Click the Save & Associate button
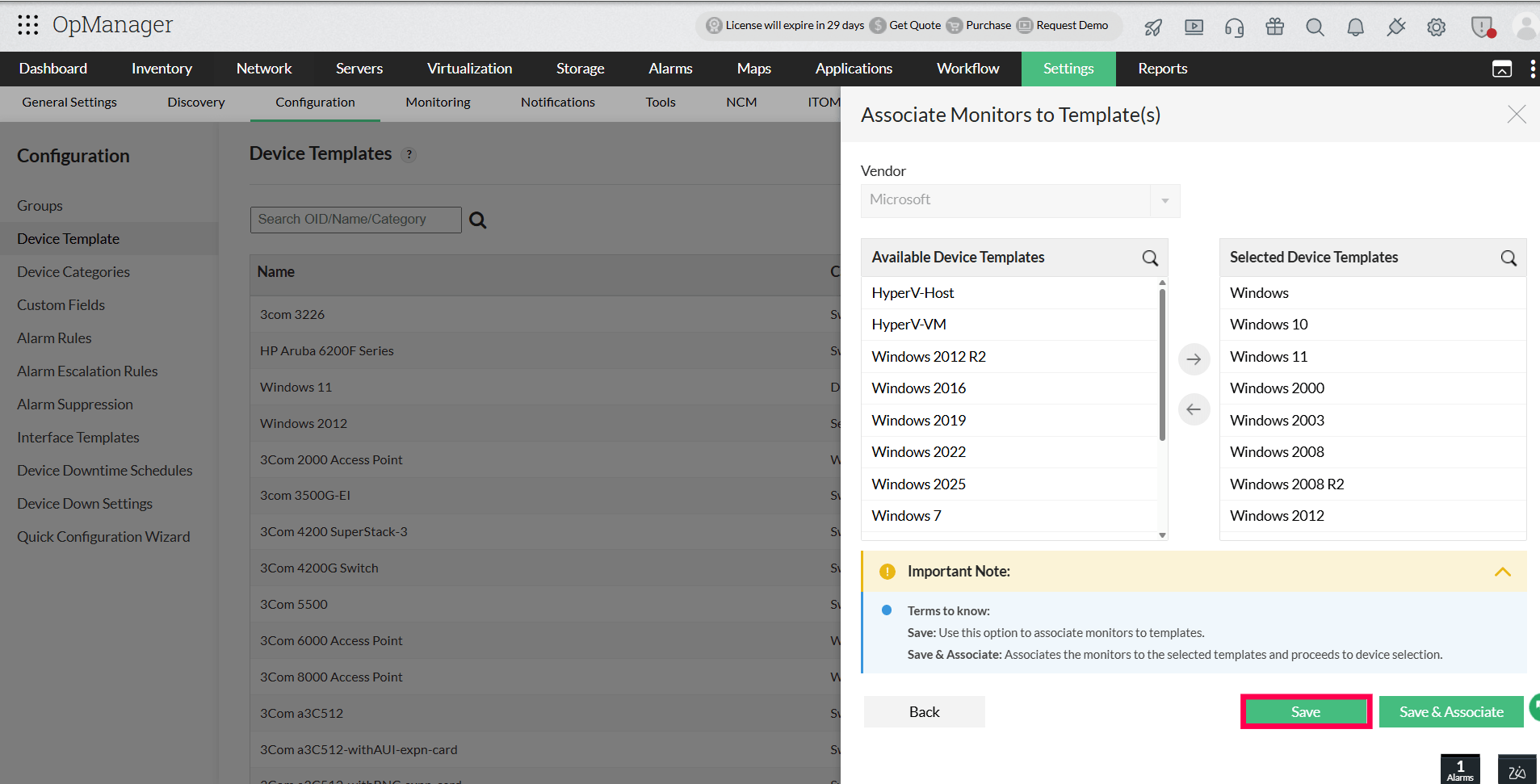1540x784 pixels. [1451, 711]
